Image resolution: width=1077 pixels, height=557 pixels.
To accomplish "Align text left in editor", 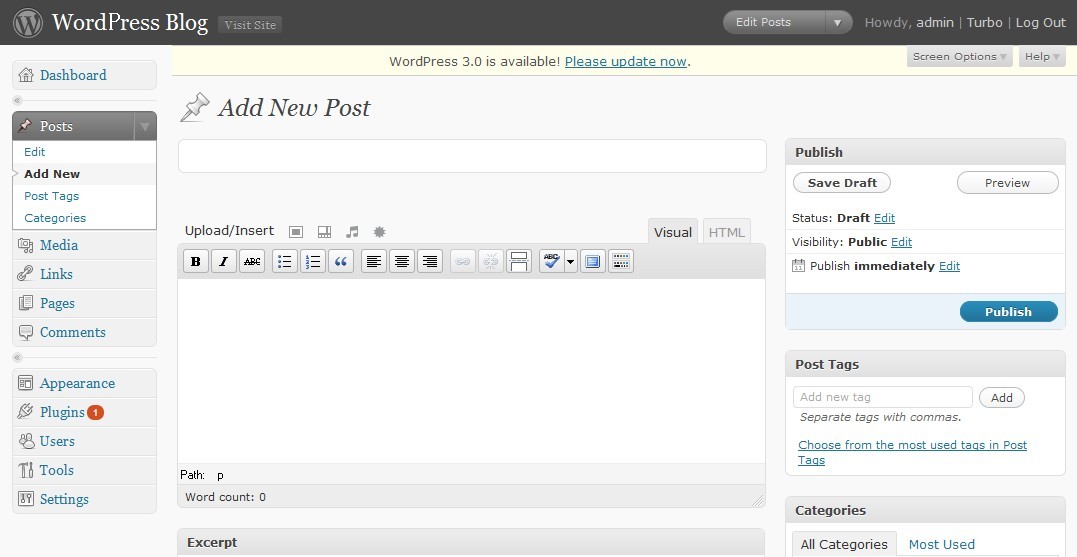I will (374, 262).
